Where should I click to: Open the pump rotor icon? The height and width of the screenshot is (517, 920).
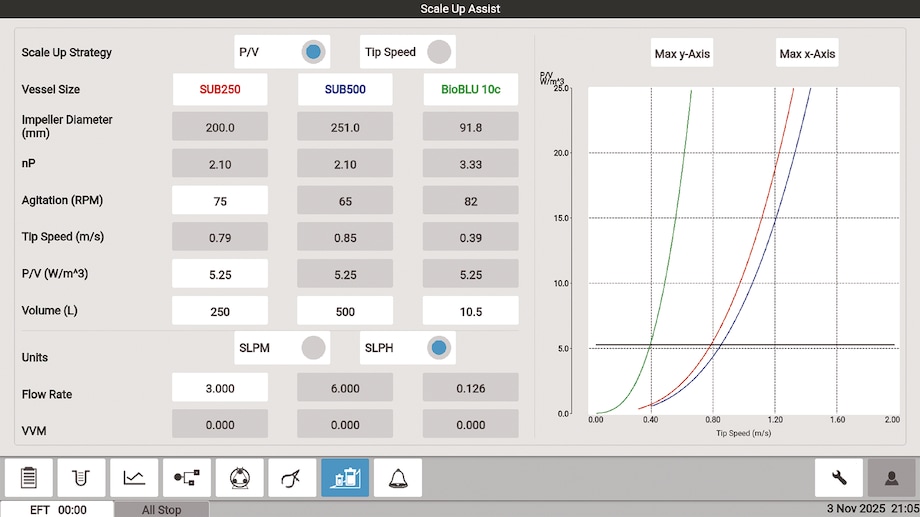239,478
